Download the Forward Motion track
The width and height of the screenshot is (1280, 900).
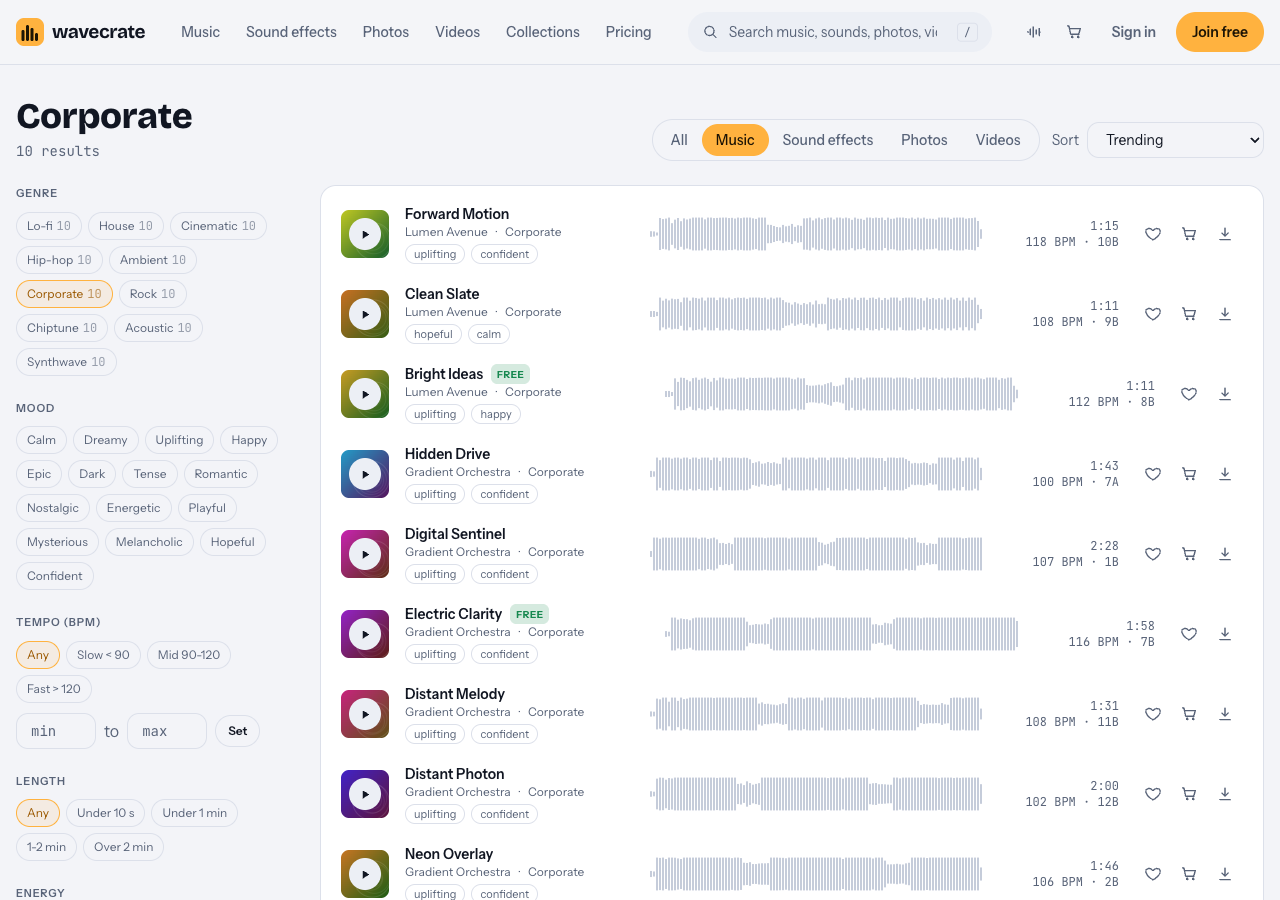tap(1225, 234)
